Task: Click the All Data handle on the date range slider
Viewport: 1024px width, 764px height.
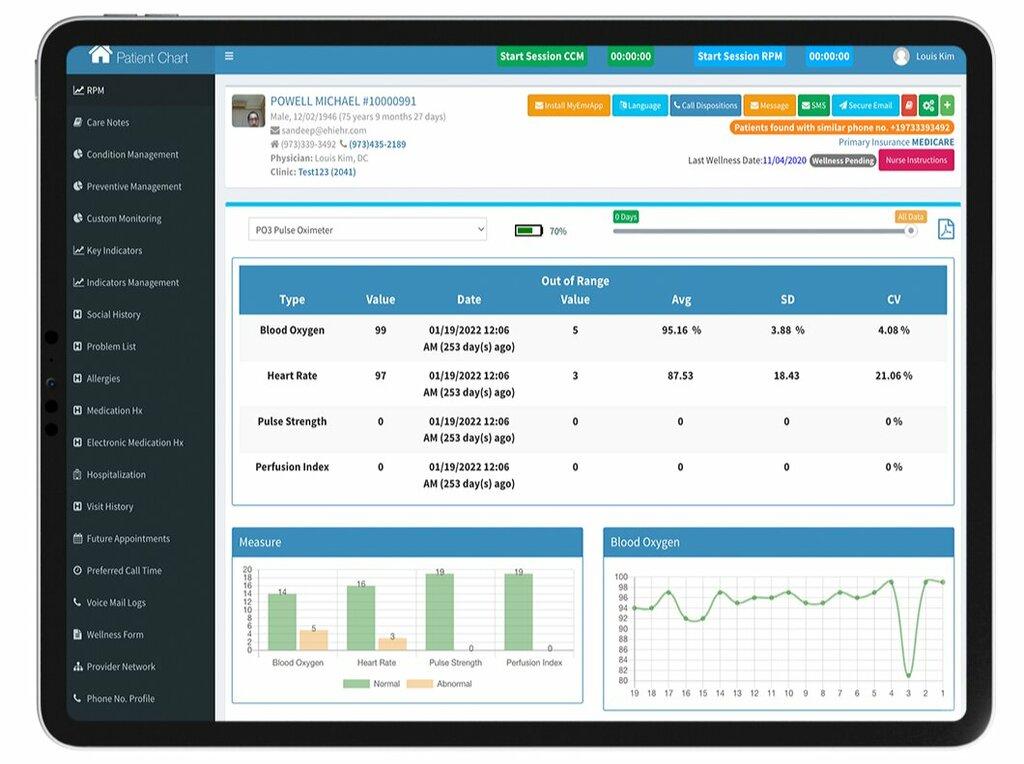Action: point(909,230)
